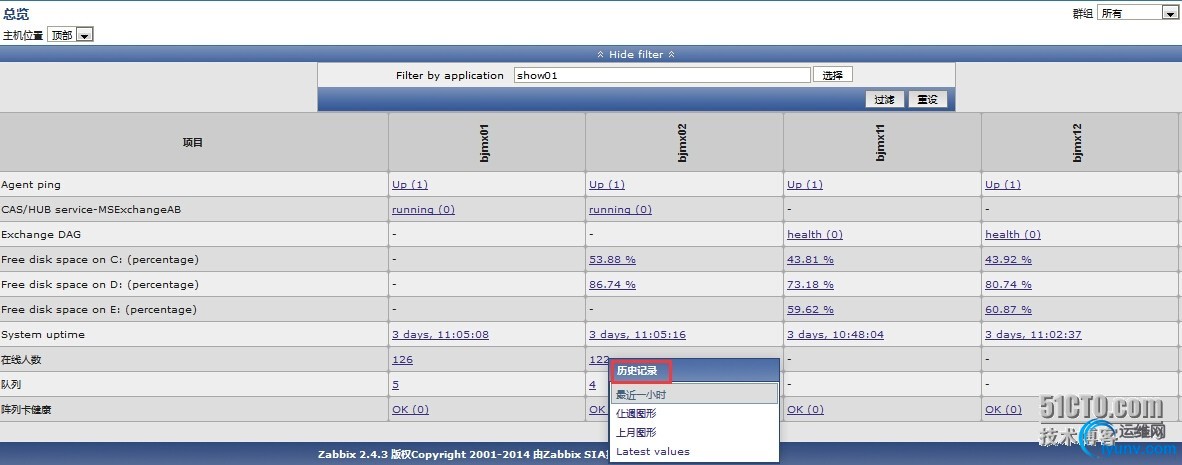Open the 60.87 % free E: disk value
Image resolution: width=1182 pixels, height=465 pixels.
pos(1008,310)
